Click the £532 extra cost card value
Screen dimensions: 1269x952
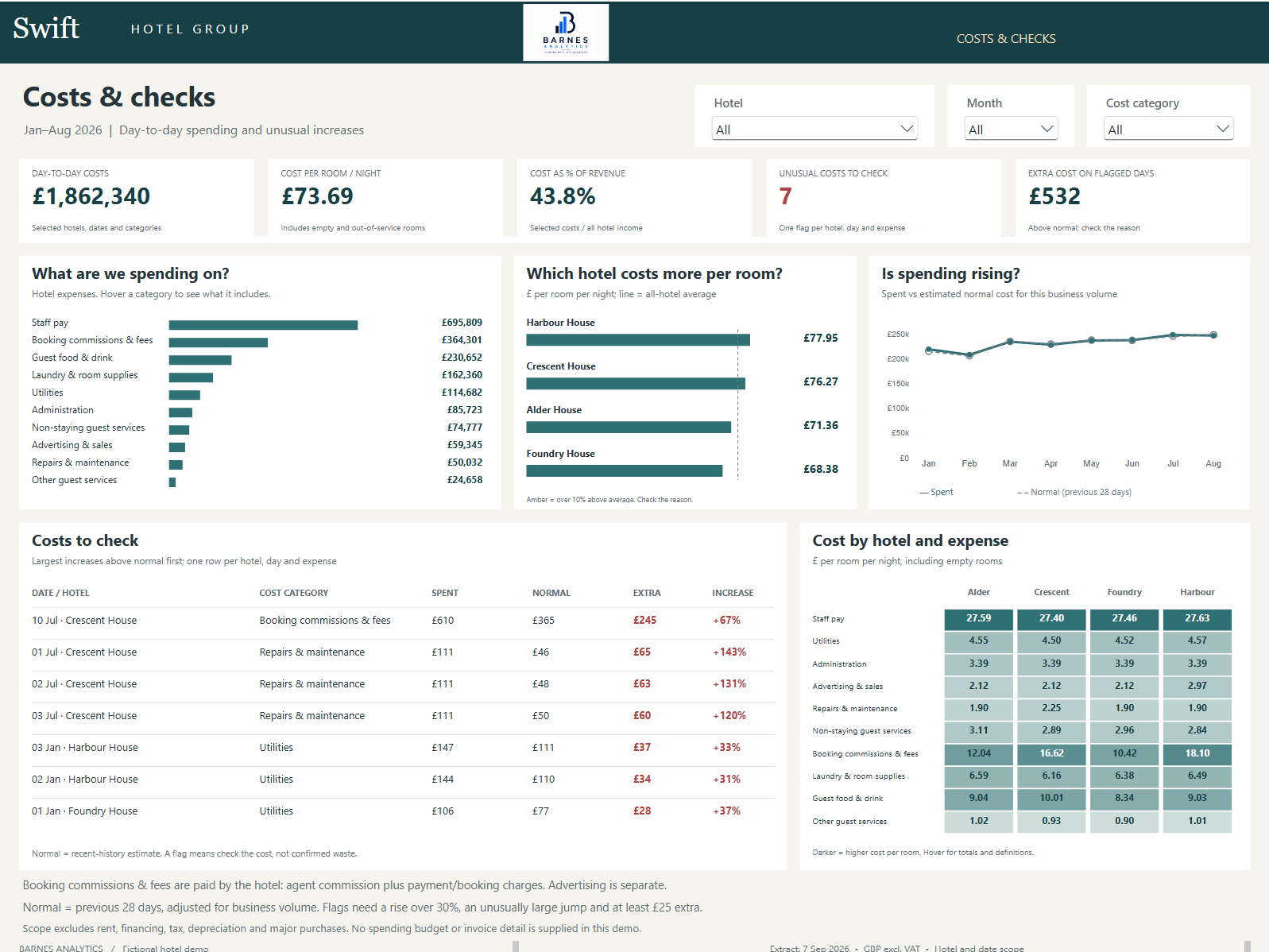tap(1054, 196)
